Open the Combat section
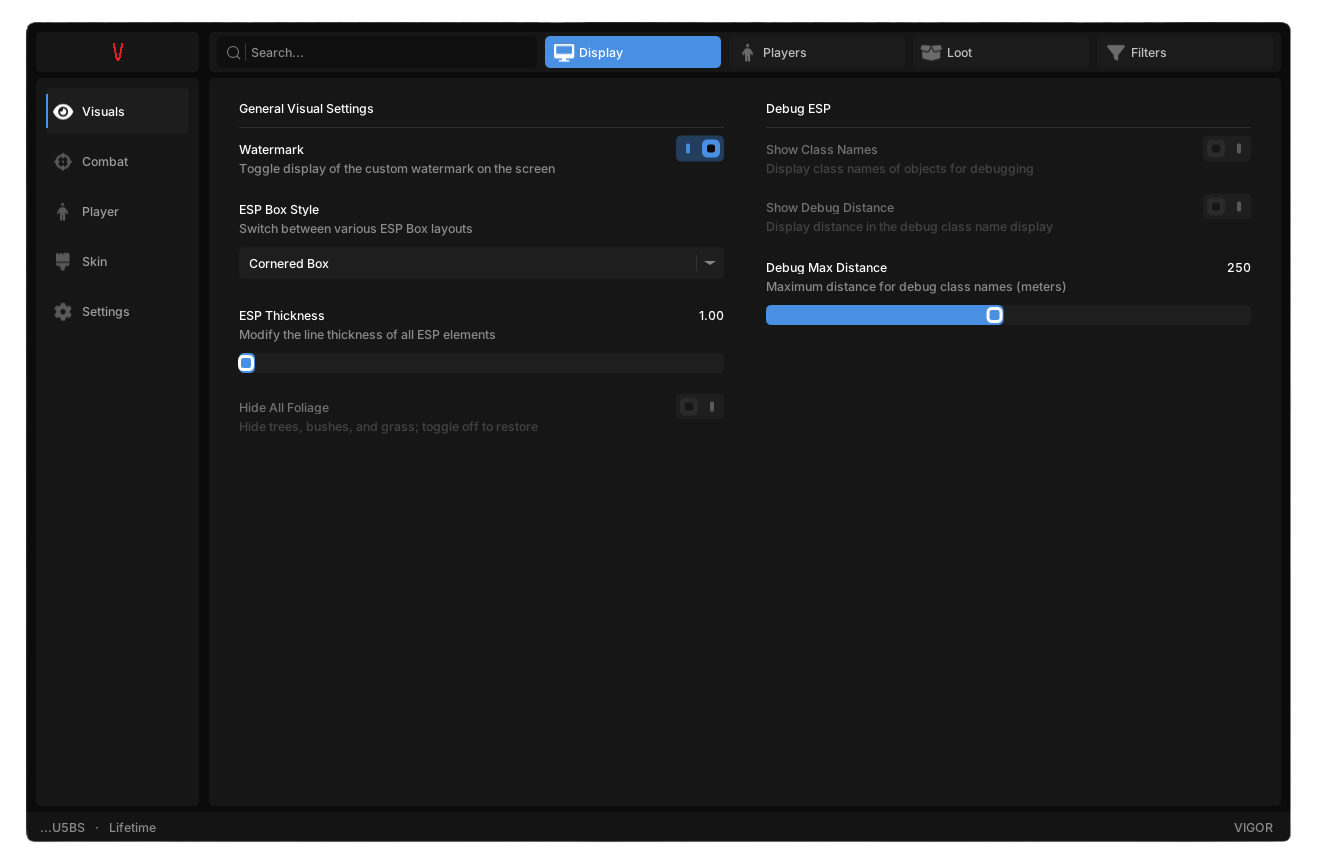Image resolution: width=1327 pixels, height=866 pixels. tap(118, 162)
